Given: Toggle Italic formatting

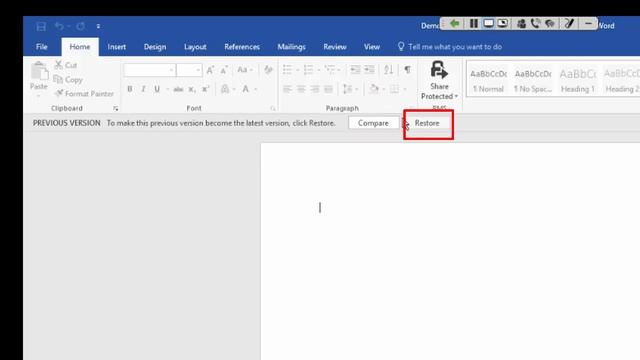Looking at the screenshot, I should [x=143, y=89].
